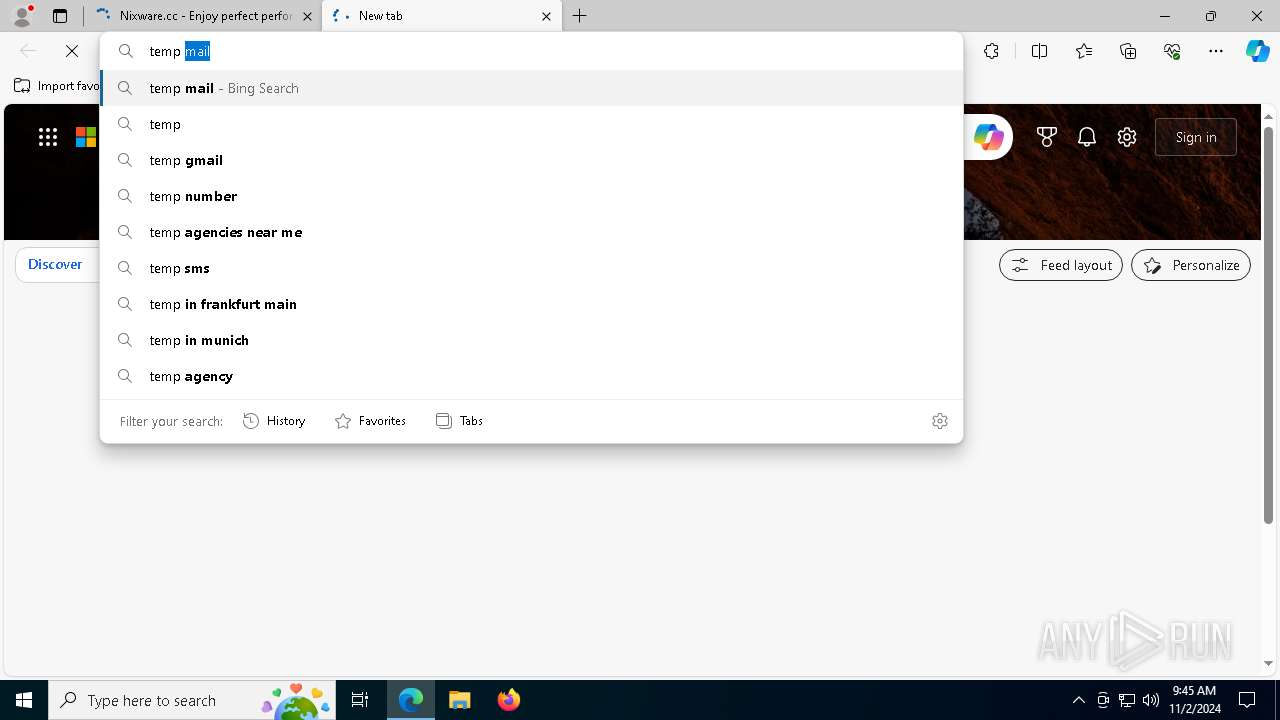Click Import favorites bookmark

click(57, 86)
